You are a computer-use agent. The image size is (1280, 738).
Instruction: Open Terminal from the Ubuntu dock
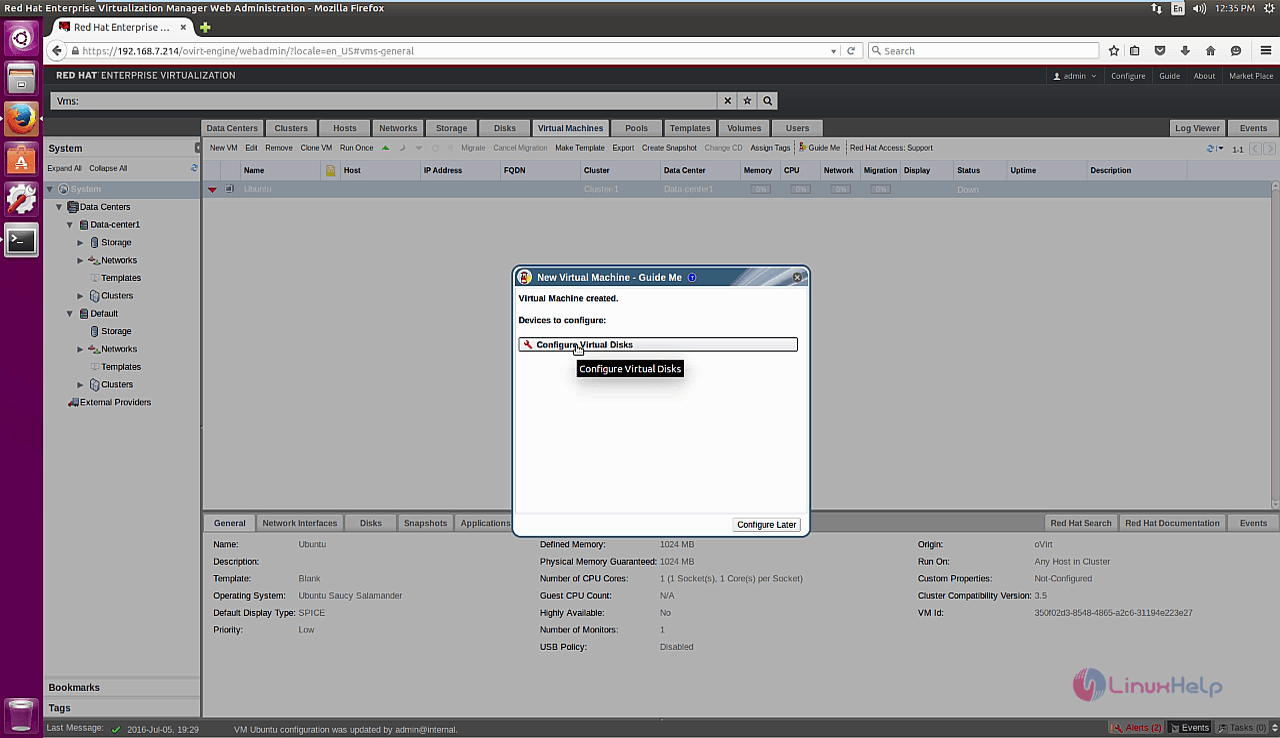click(21, 240)
